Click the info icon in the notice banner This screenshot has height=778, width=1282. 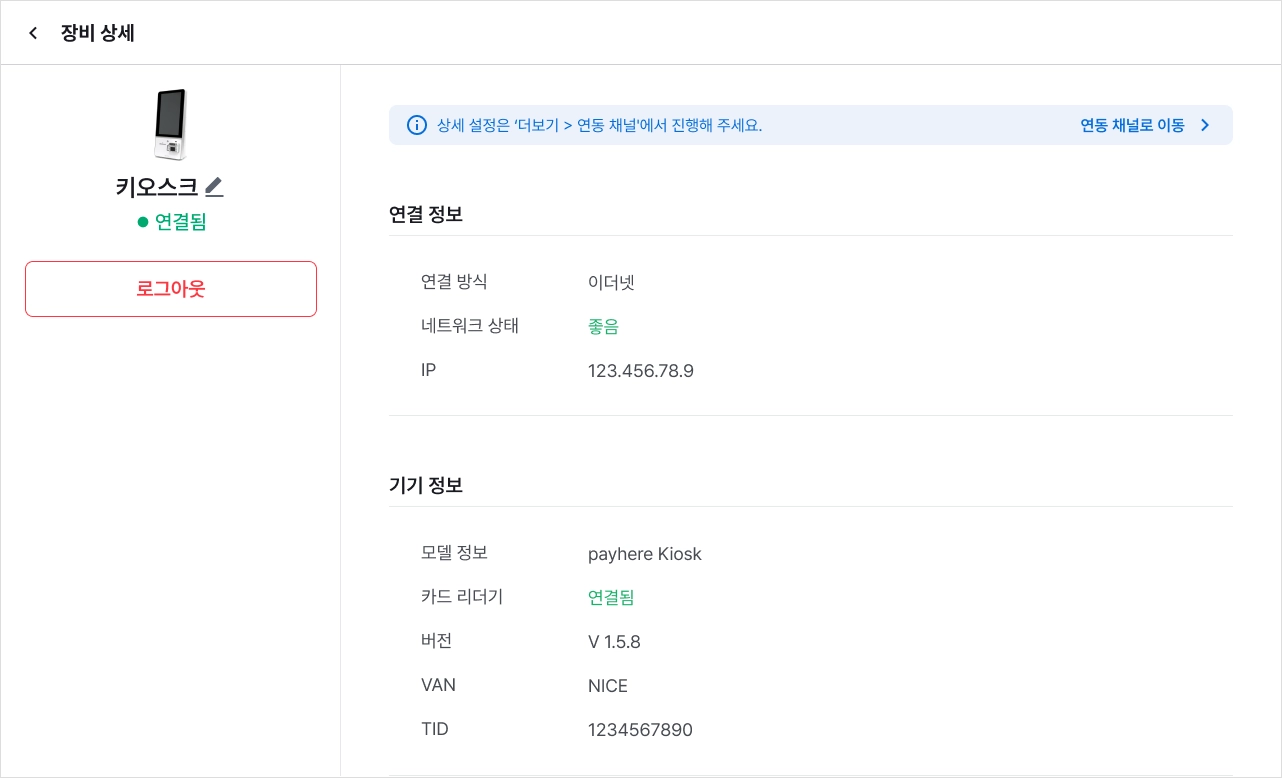click(416, 125)
